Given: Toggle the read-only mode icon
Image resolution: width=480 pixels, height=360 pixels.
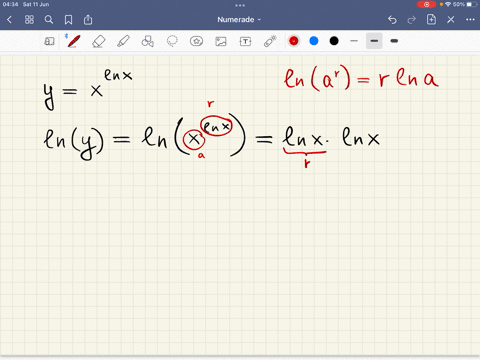Looking at the screenshot, I should pos(49,41).
